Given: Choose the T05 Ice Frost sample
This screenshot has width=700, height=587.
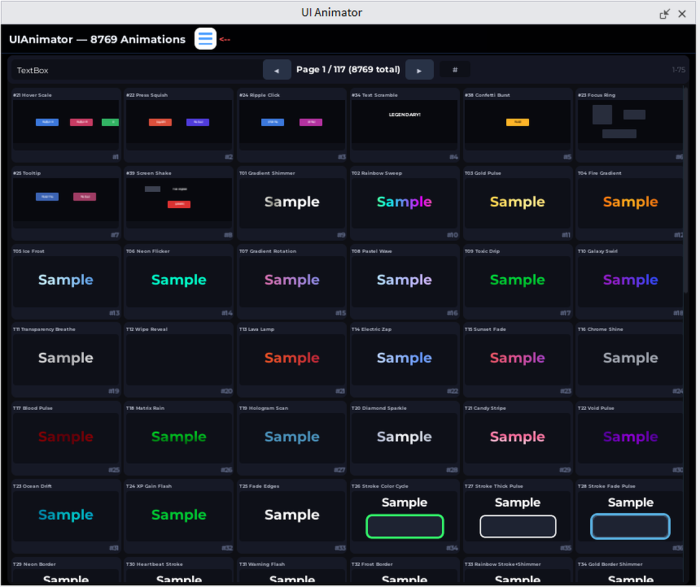Looking at the screenshot, I should 66,280.
